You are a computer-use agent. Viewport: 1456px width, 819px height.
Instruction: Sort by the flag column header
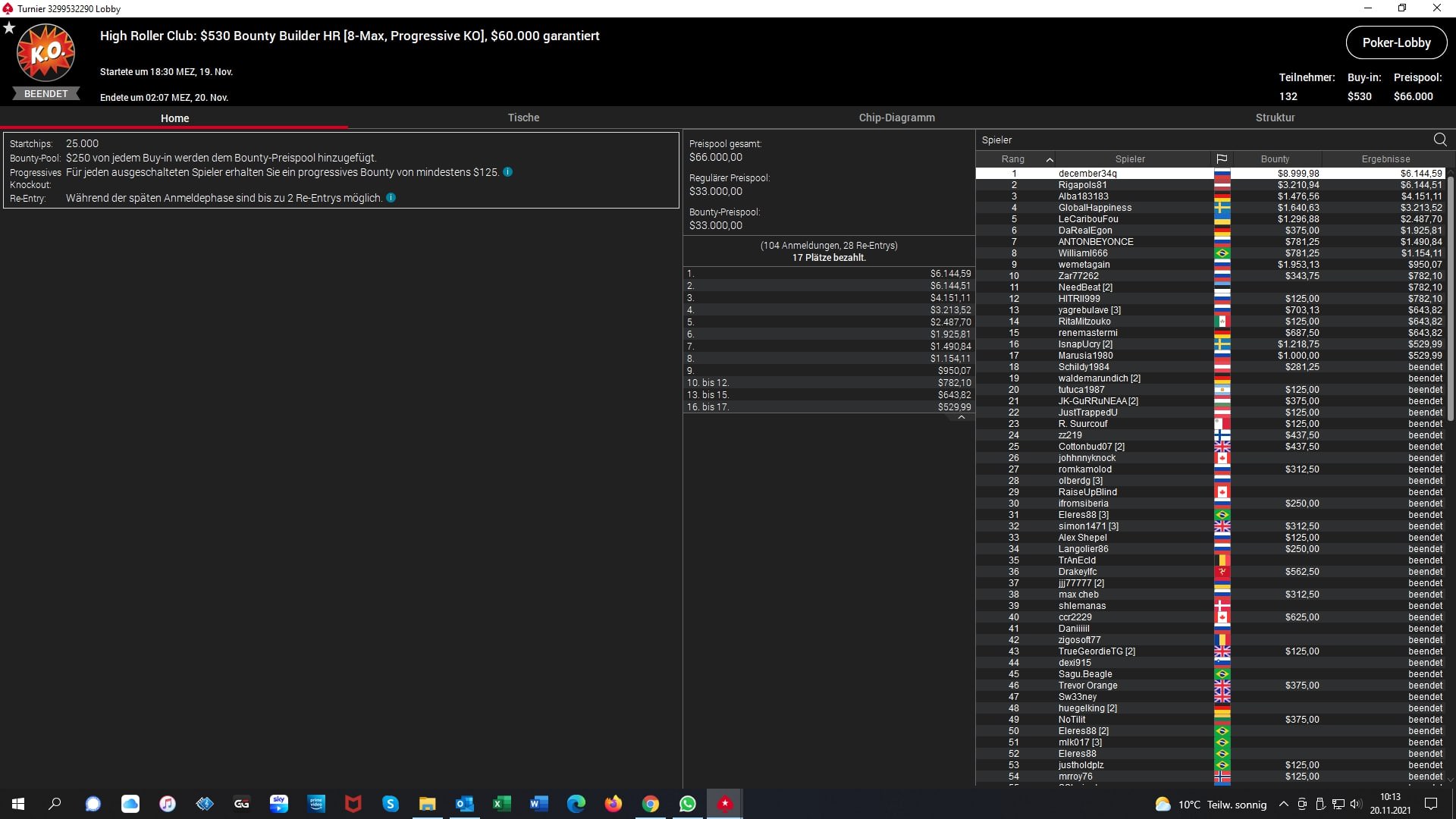[1222, 159]
